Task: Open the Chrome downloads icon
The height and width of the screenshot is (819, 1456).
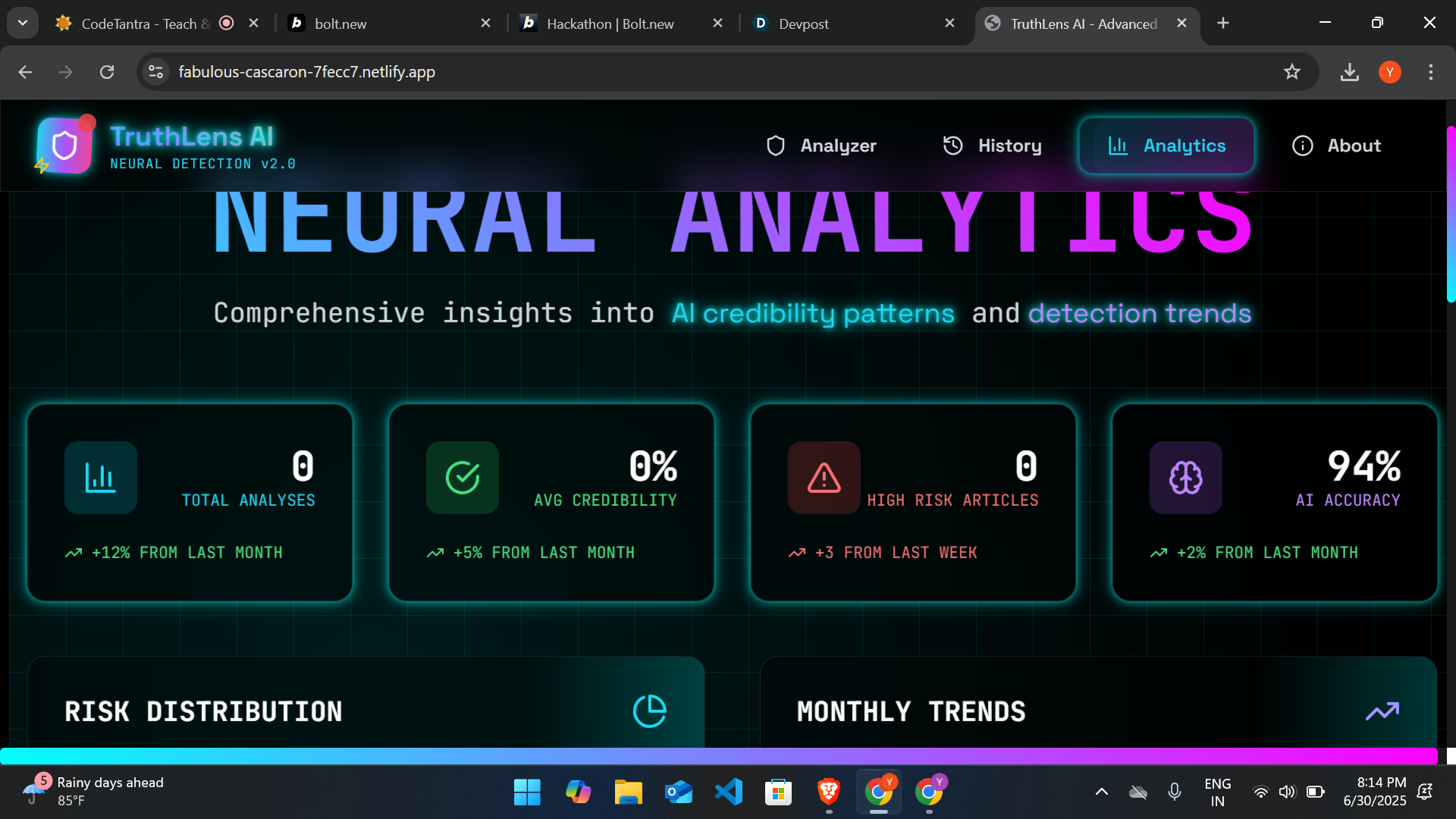Action: coord(1349,72)
